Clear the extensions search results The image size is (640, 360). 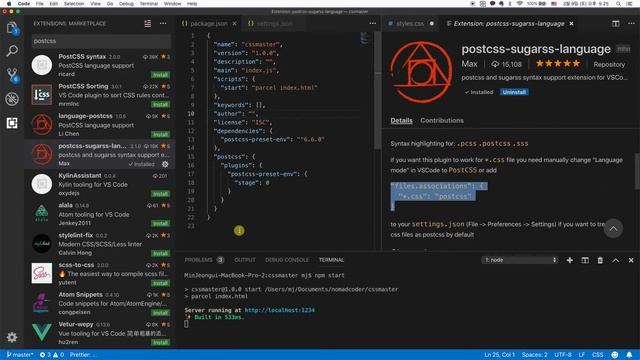(x=147, y=24)
